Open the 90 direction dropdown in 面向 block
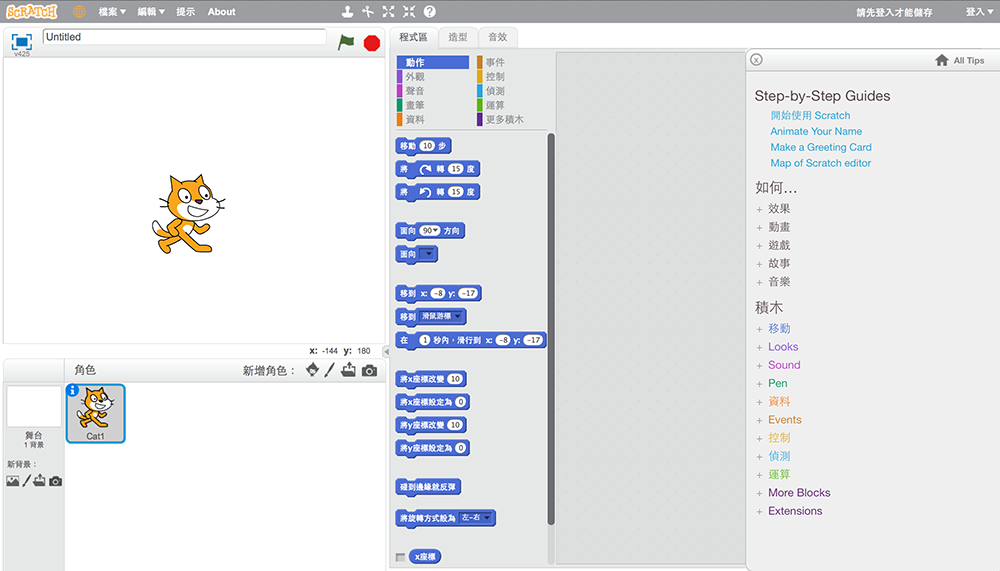Screen dimensions: 1000x571 point(430,230)
